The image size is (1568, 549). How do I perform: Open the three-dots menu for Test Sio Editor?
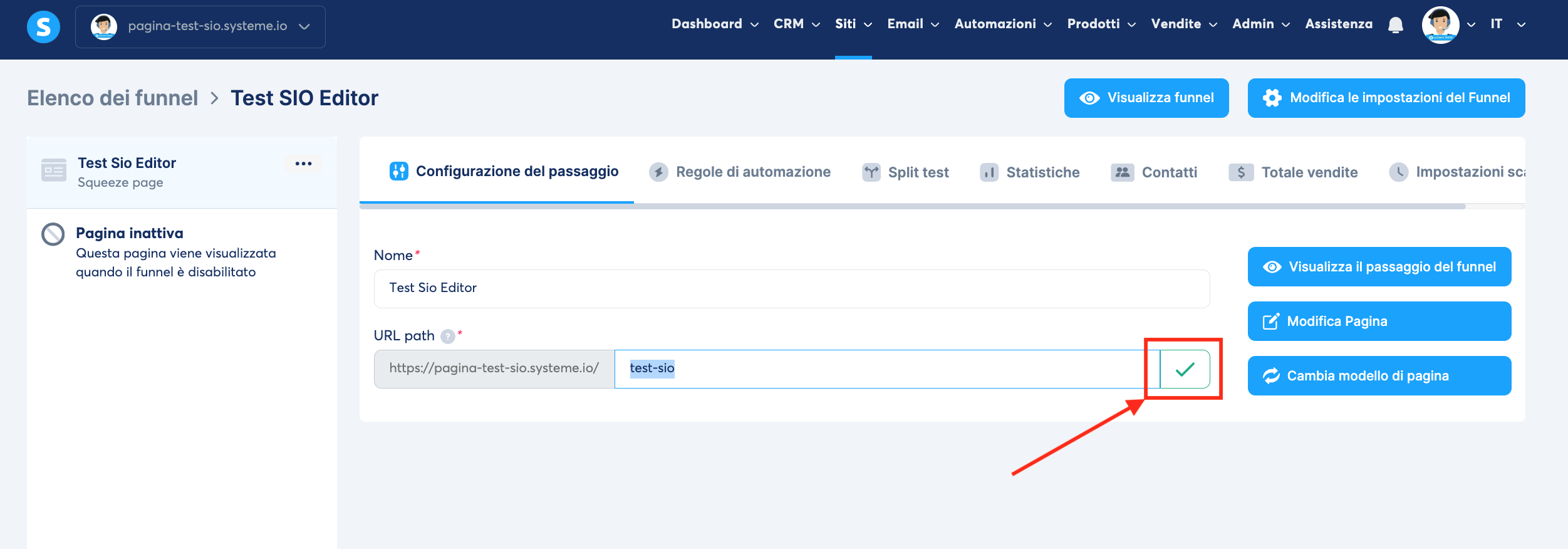304,164
